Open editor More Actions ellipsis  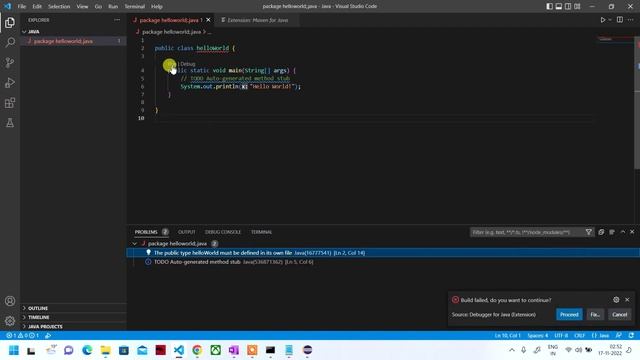click(x=631, y=20)
